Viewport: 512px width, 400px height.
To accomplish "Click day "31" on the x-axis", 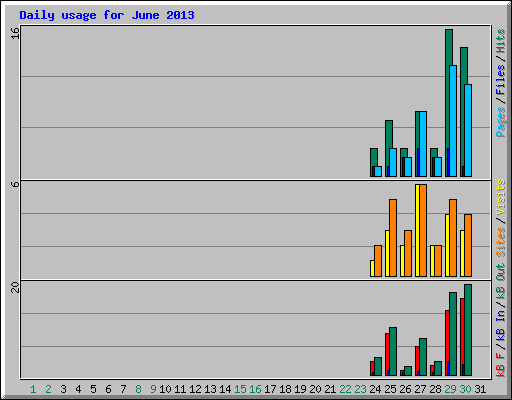I will (x=480, y=389).
